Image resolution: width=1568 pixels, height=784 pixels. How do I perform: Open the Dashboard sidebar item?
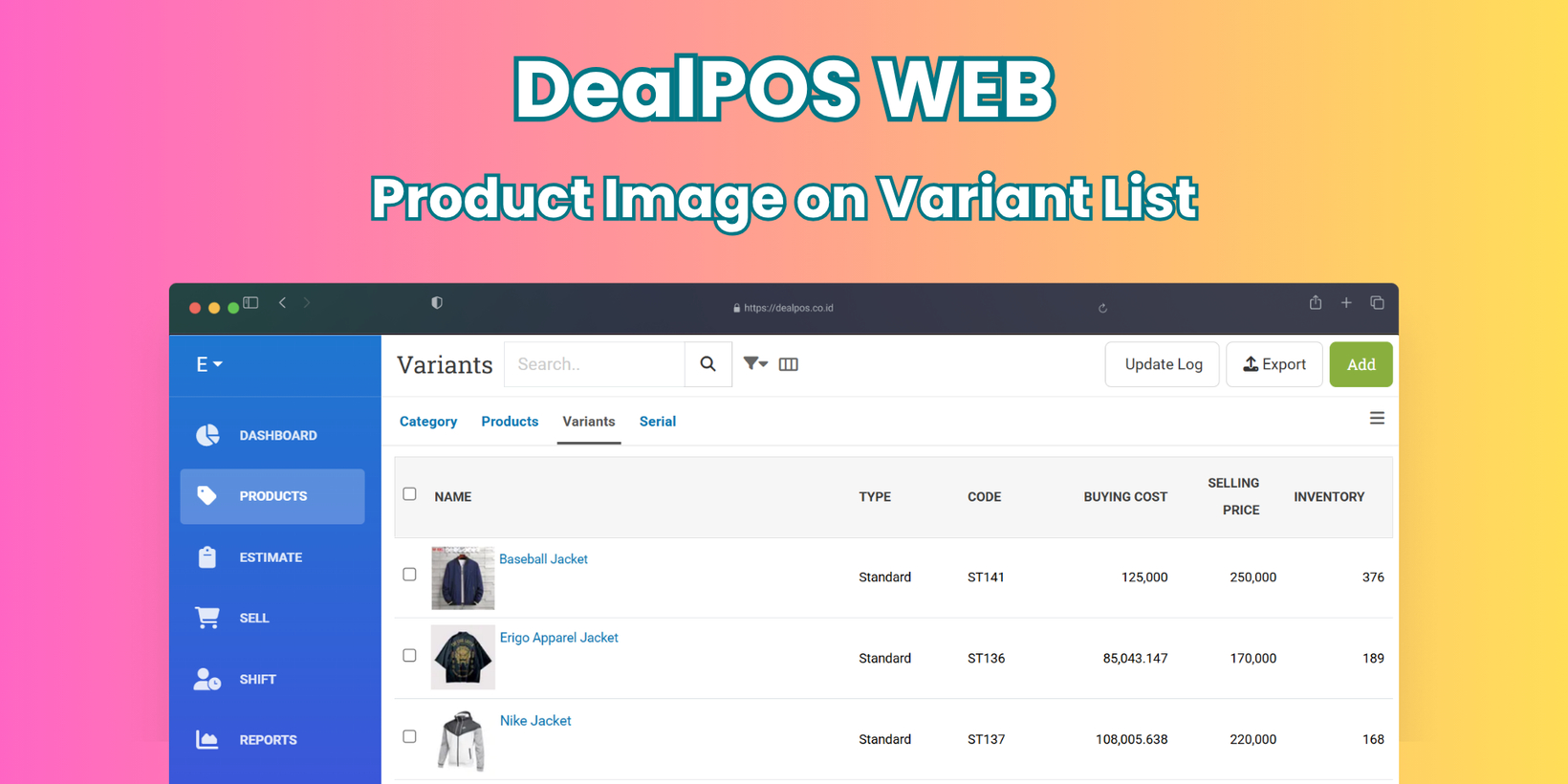pyautogui.click(x=272, y=435)
